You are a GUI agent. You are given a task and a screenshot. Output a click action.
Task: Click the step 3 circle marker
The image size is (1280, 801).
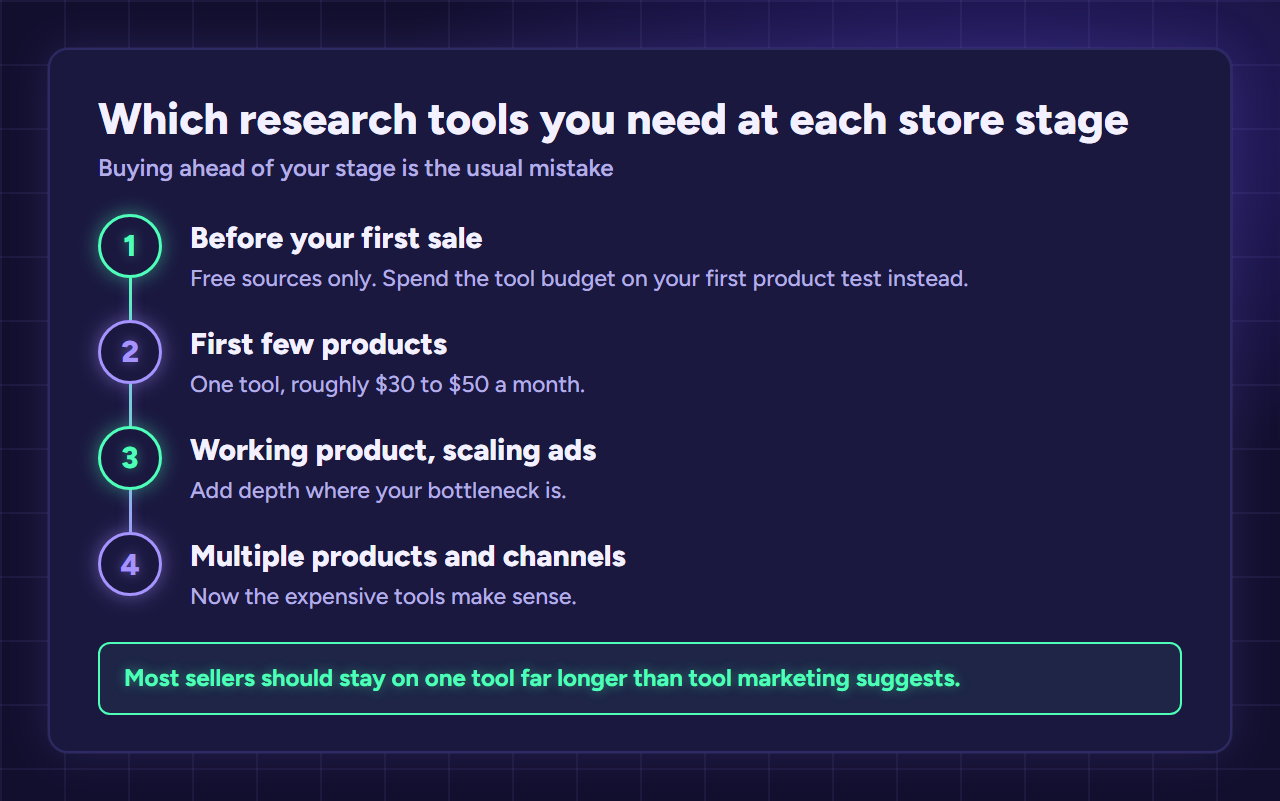pyautogui.click(x=130, y=458)
